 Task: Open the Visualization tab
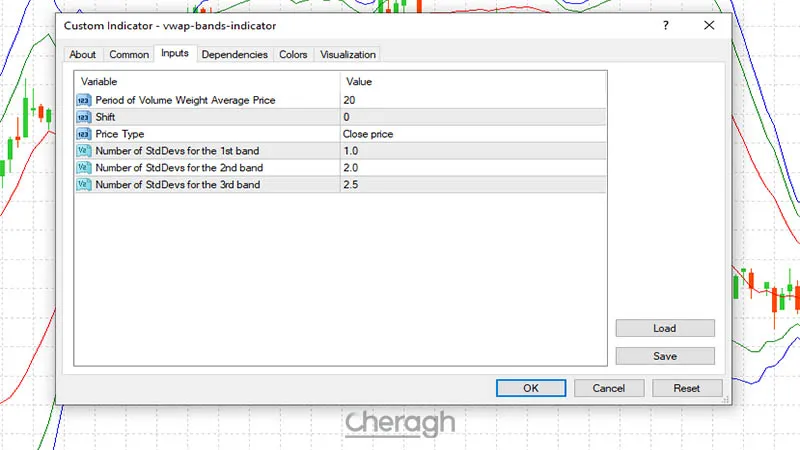tap(348, 55)
